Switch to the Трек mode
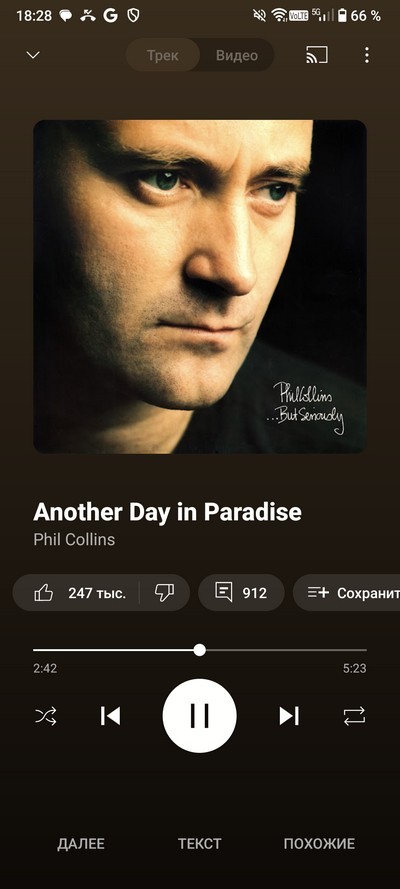Image resolution: width=400 pixels, height=889 pixels. pyautogui.click(x=163, y=55)
